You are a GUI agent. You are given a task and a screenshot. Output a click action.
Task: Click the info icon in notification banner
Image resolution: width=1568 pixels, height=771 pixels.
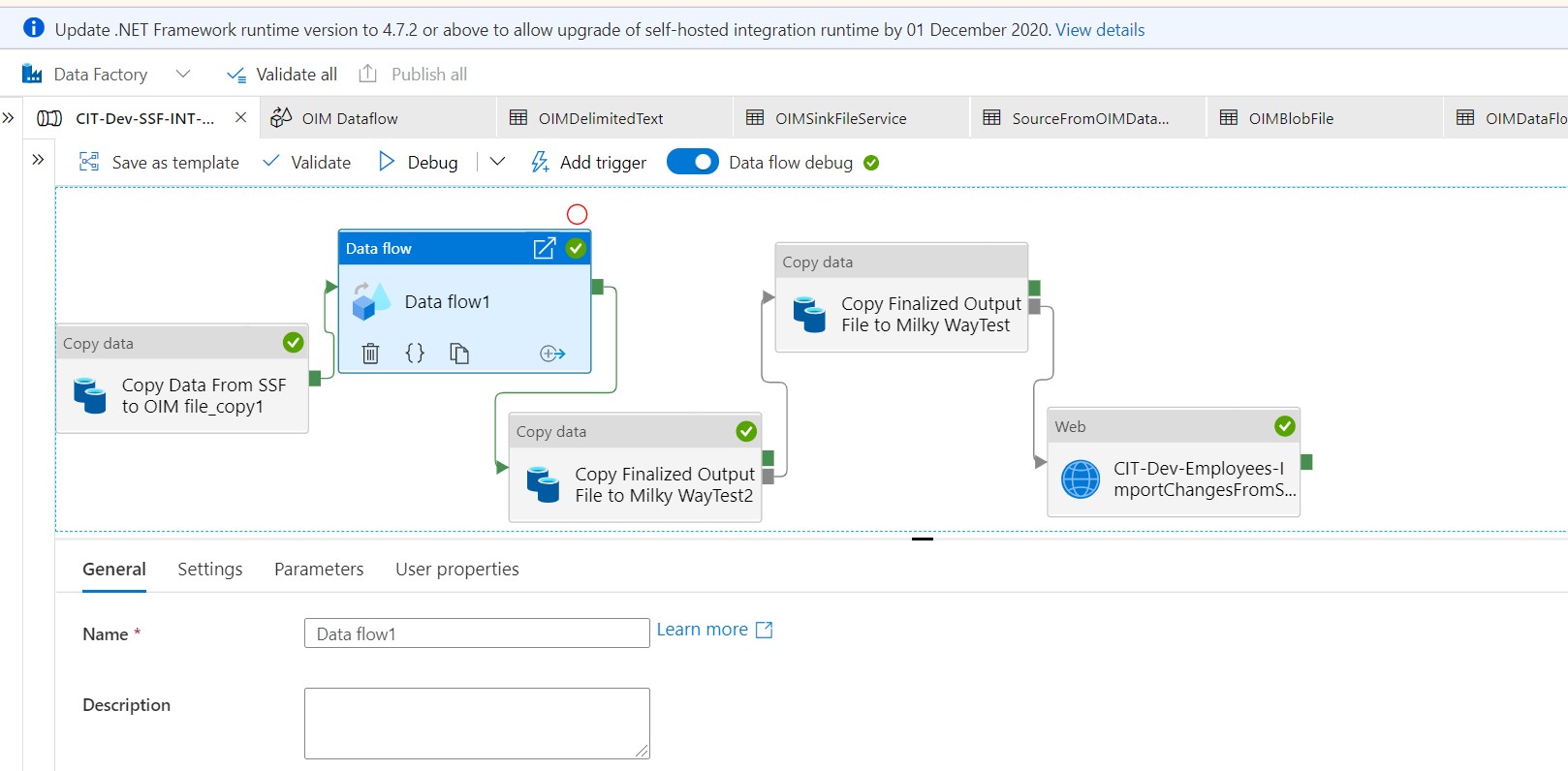pyautogui.click(x=34, y=28)
